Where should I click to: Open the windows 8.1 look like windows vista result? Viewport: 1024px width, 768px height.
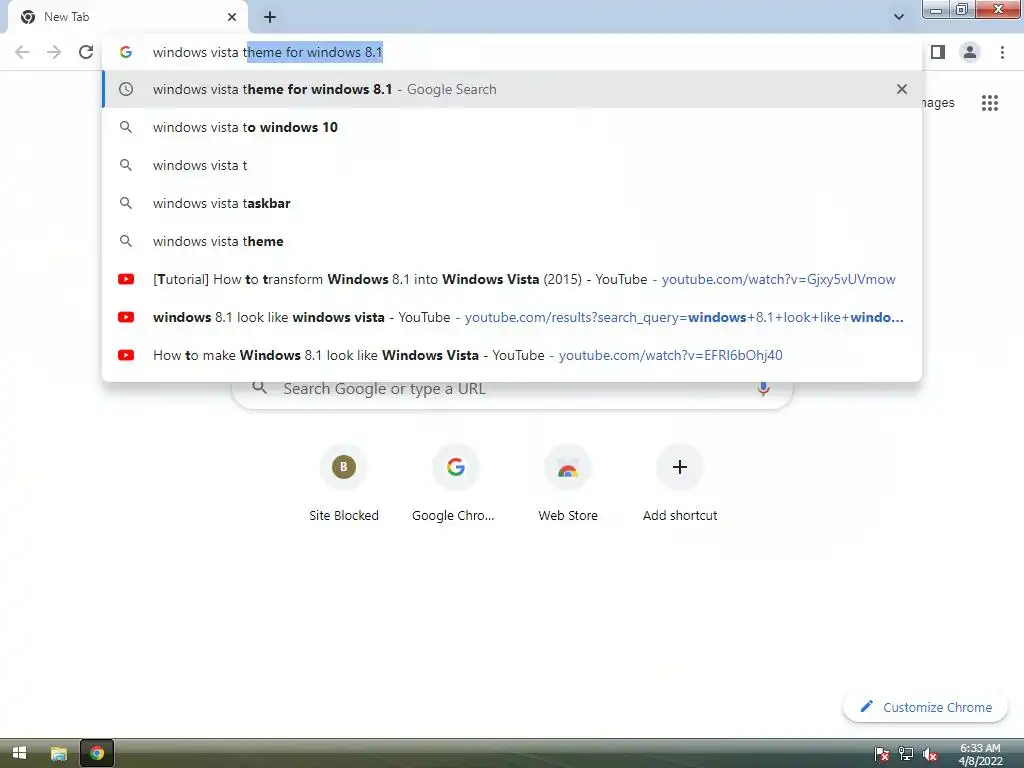[x=512, y=317]
